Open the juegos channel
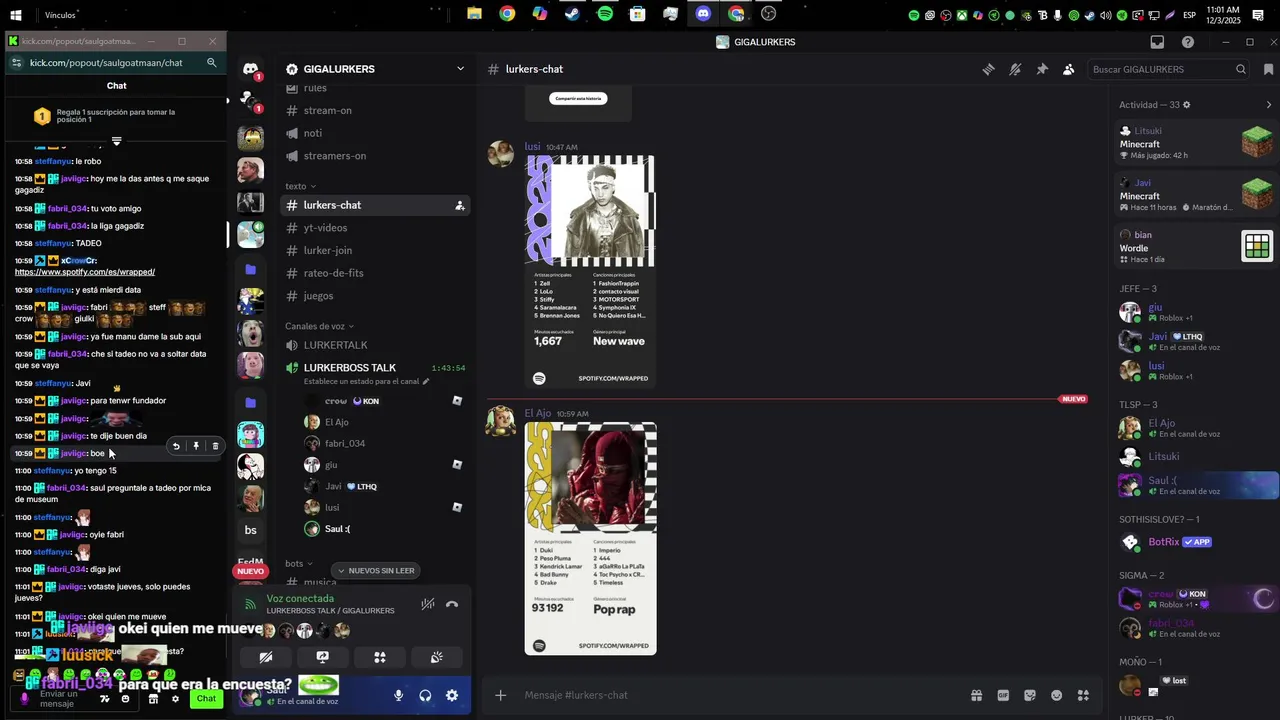This screenshot has height=720, width=1280. pyautogui.click(x=375, y=296)
